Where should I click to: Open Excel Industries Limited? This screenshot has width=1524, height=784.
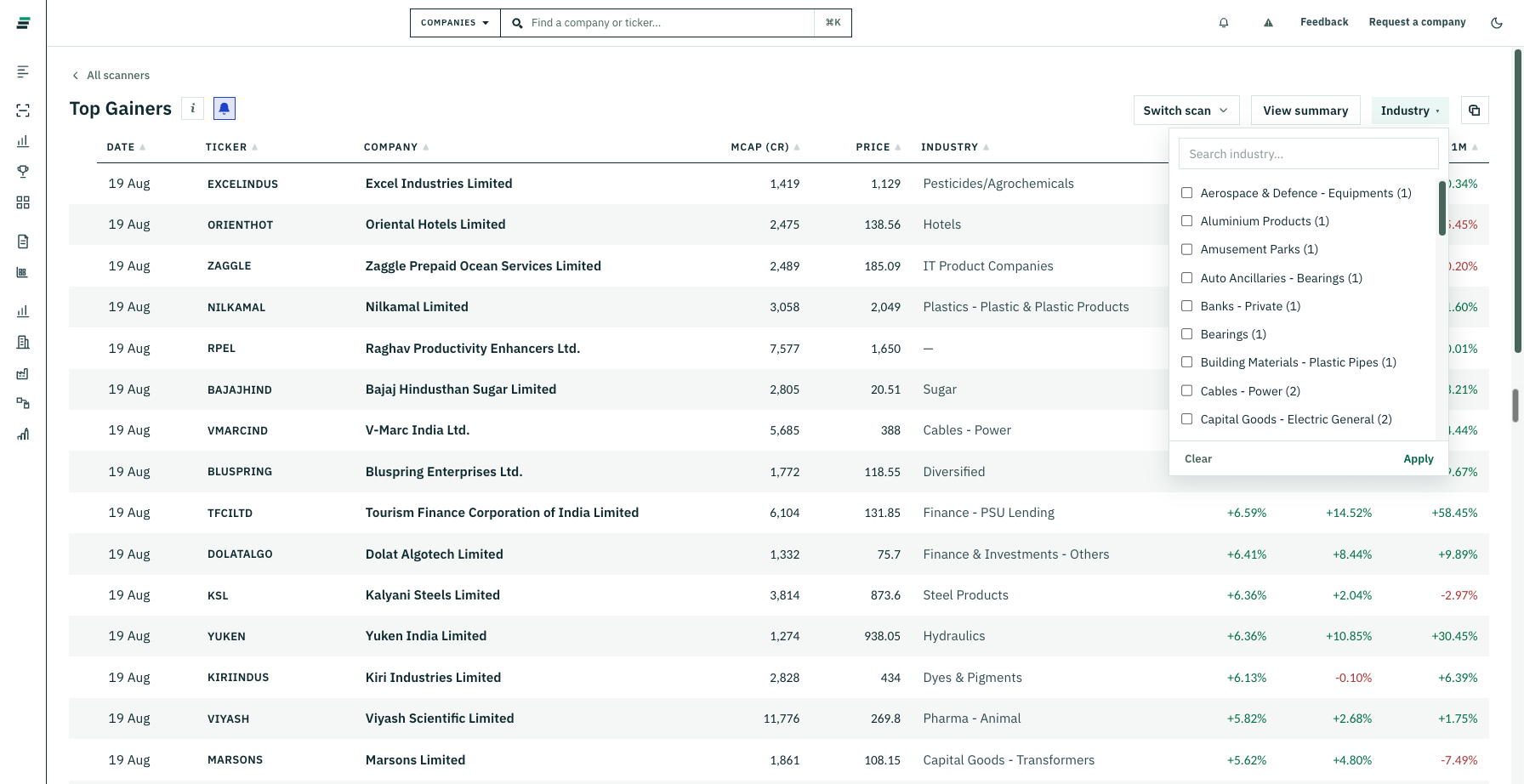click(x=439, y=184)
